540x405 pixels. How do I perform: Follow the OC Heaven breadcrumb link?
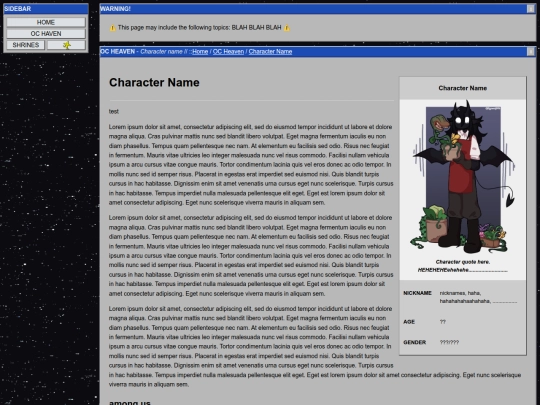(228, 52)
